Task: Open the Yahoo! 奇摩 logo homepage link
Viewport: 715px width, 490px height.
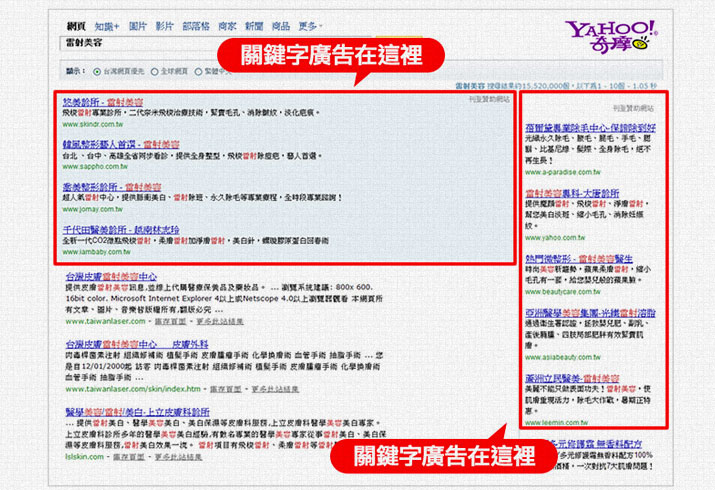Action: 611,36
